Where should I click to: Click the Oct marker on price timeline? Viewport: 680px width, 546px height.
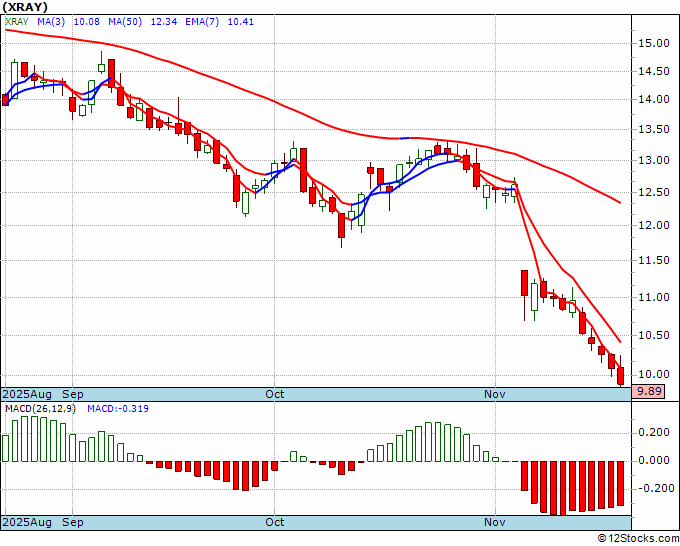point(275,394)
